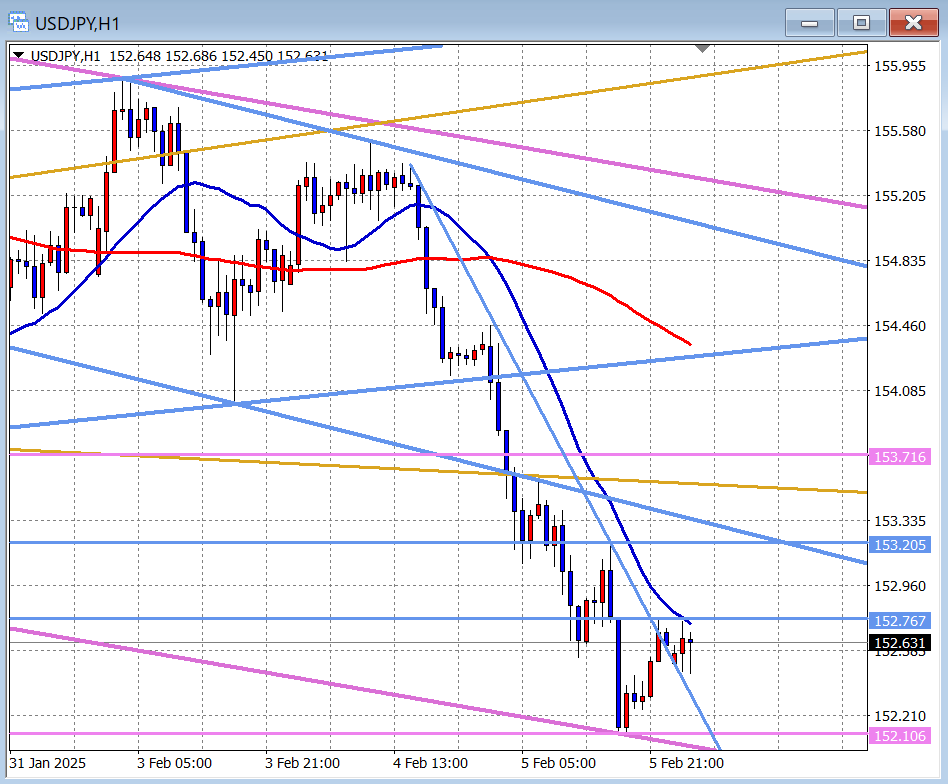Click the 3 Feb 05:00 time axis label

pos(173,763)
